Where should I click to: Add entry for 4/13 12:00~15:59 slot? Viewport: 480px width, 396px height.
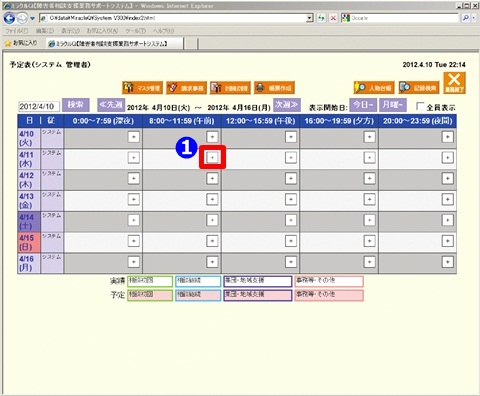click(x=291, y=199)
